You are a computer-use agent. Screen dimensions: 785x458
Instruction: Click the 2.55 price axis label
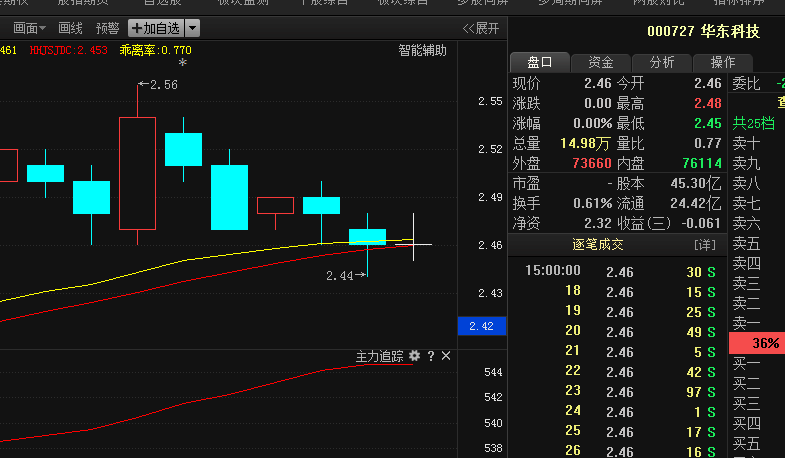point(490,102)
